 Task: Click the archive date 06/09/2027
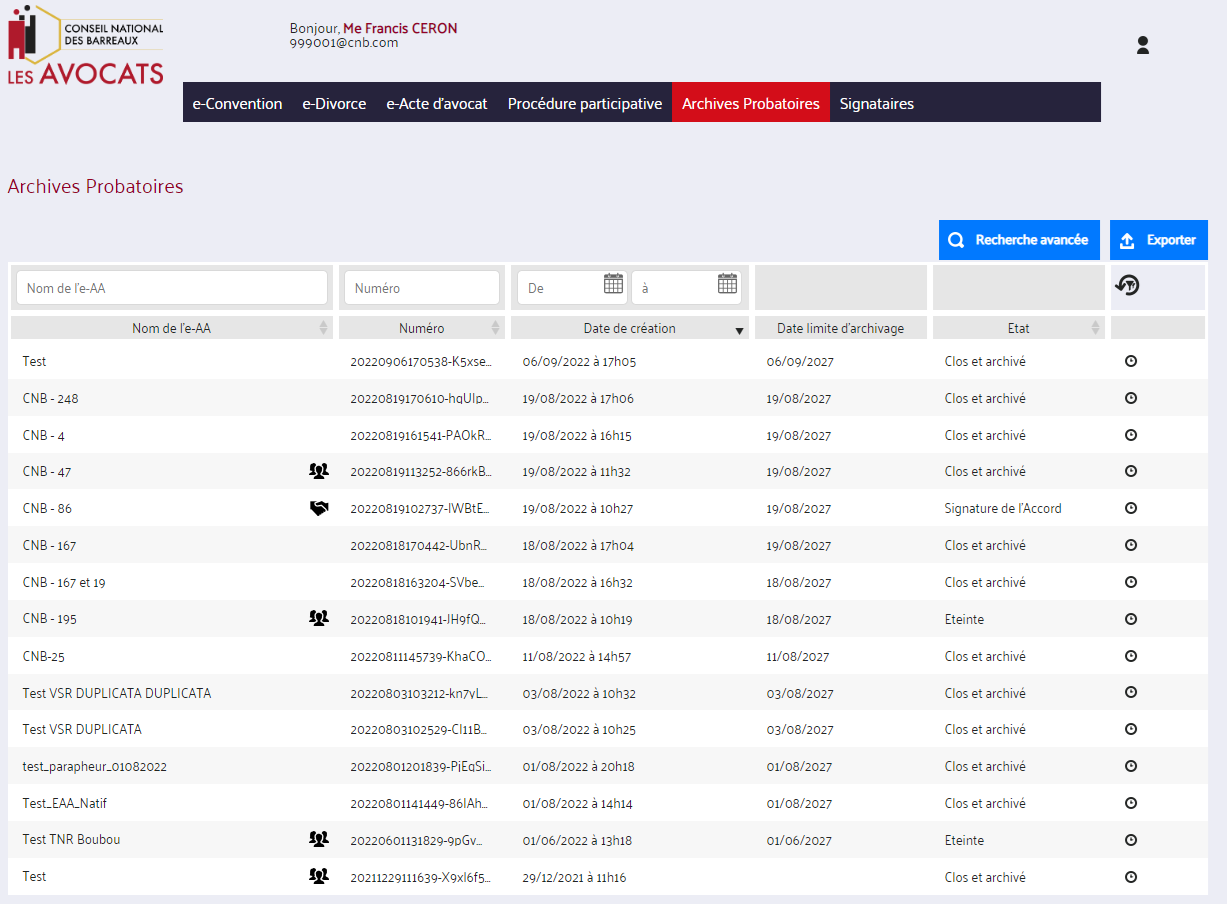800,361
